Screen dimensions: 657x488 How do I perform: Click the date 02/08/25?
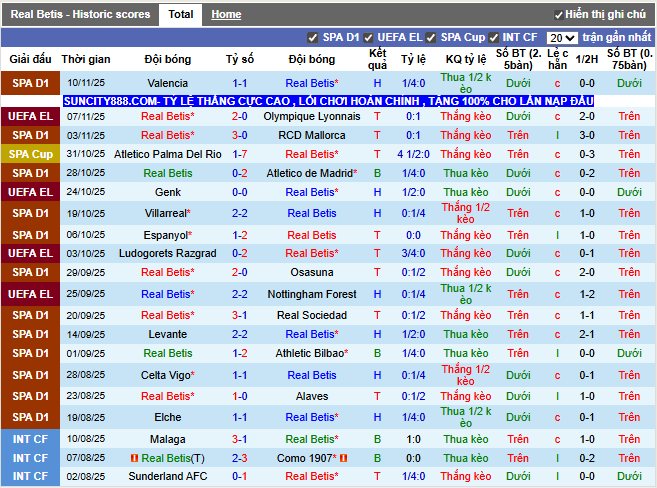pyautogui.click(x=86, y=476)
